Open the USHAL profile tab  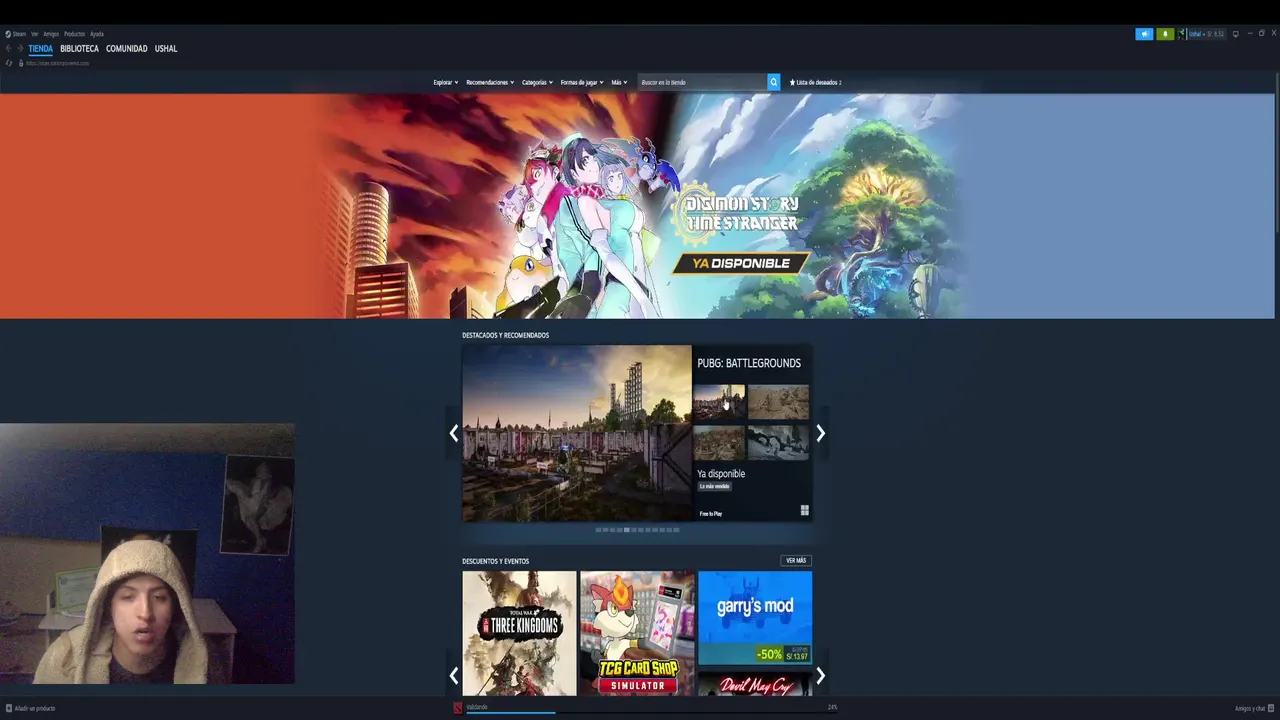click(166, 48)
